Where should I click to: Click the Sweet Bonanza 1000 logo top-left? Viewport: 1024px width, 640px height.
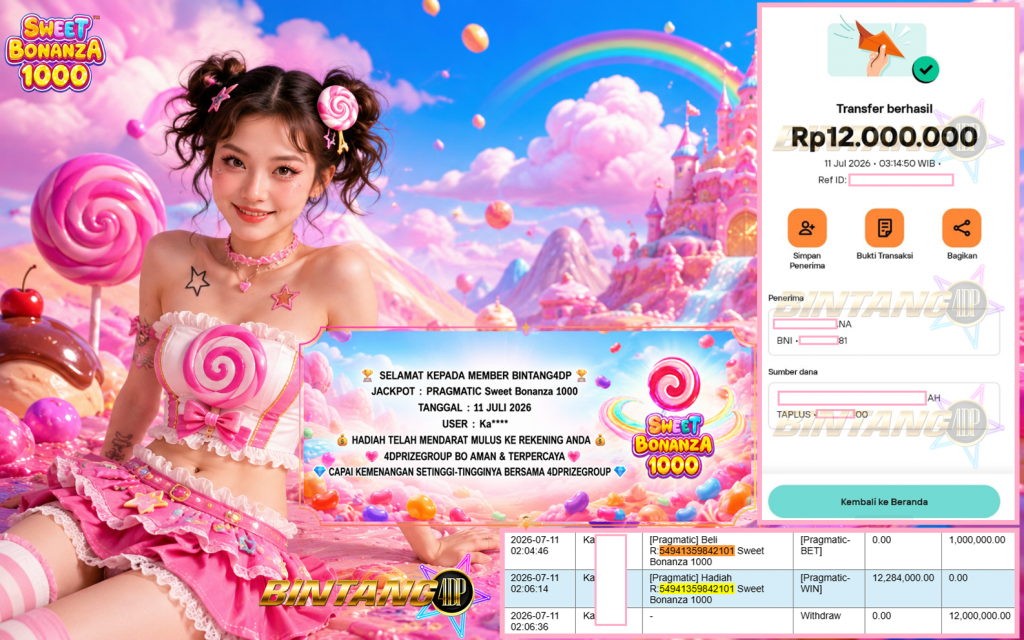(x=55, y=54)
